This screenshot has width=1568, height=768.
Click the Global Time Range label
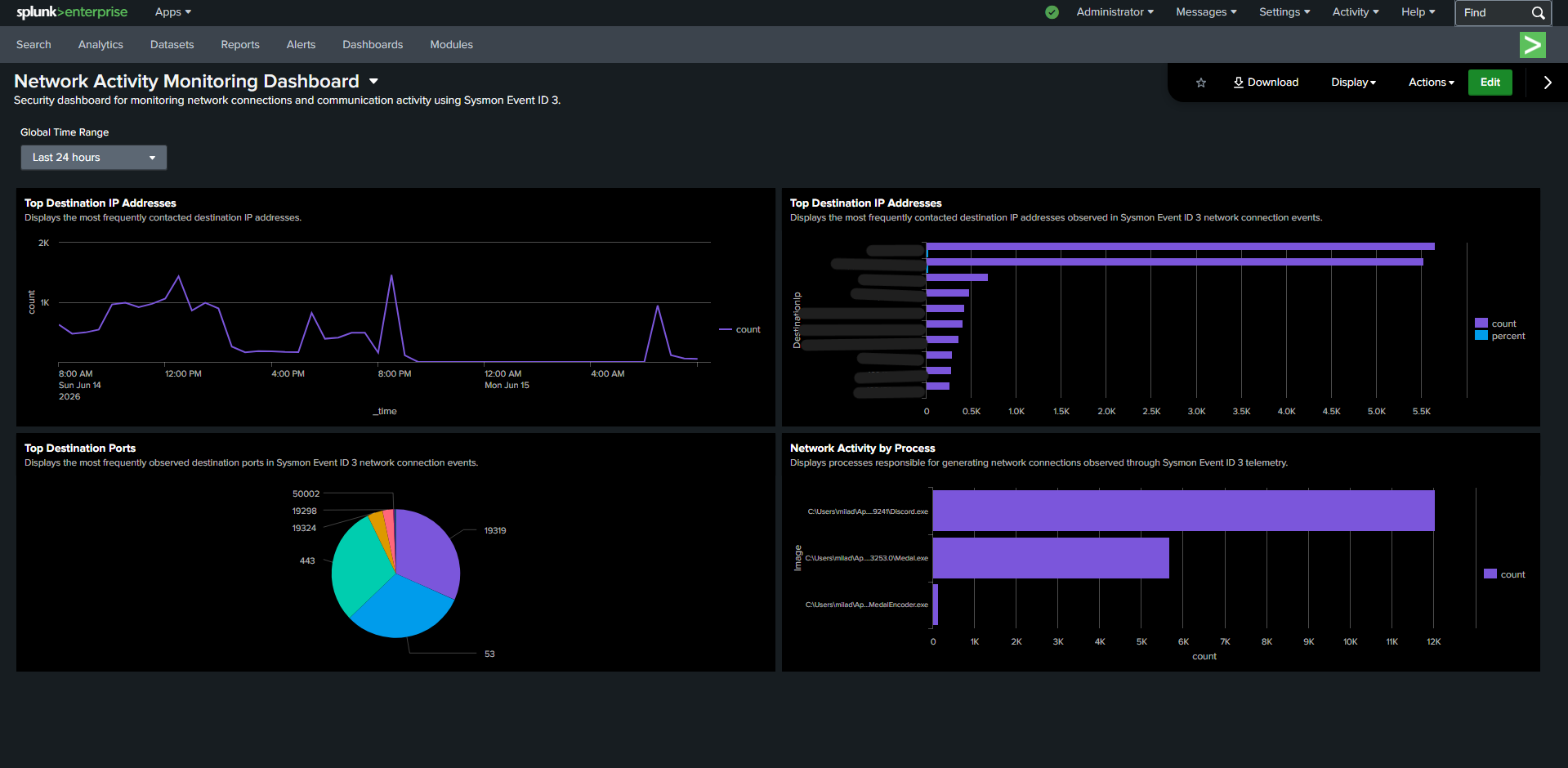tap(65, 132)
